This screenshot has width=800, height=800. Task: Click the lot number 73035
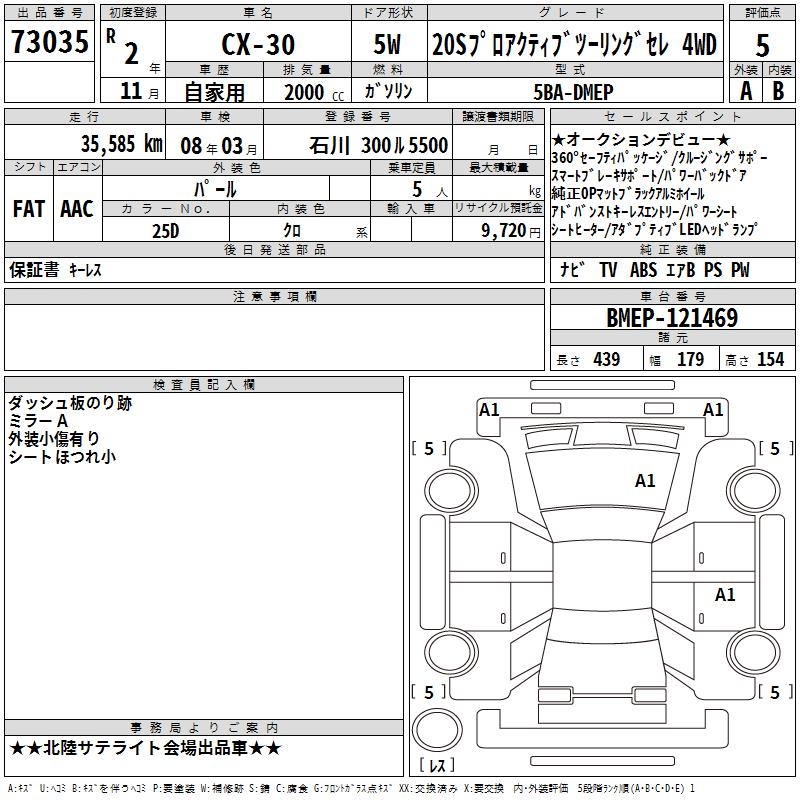[49, 41]
